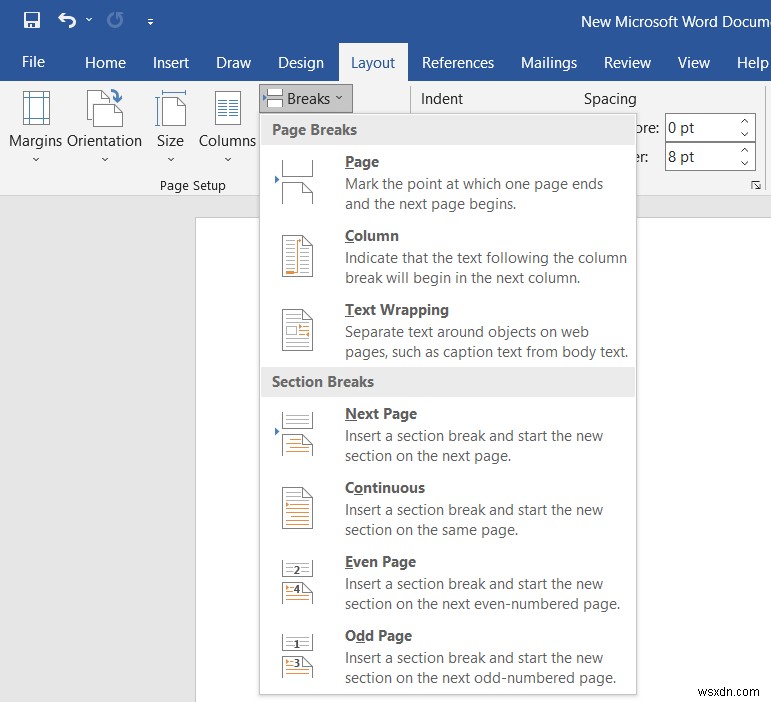Switch to the Home tab
771x702 pixels.
point(105,62)
